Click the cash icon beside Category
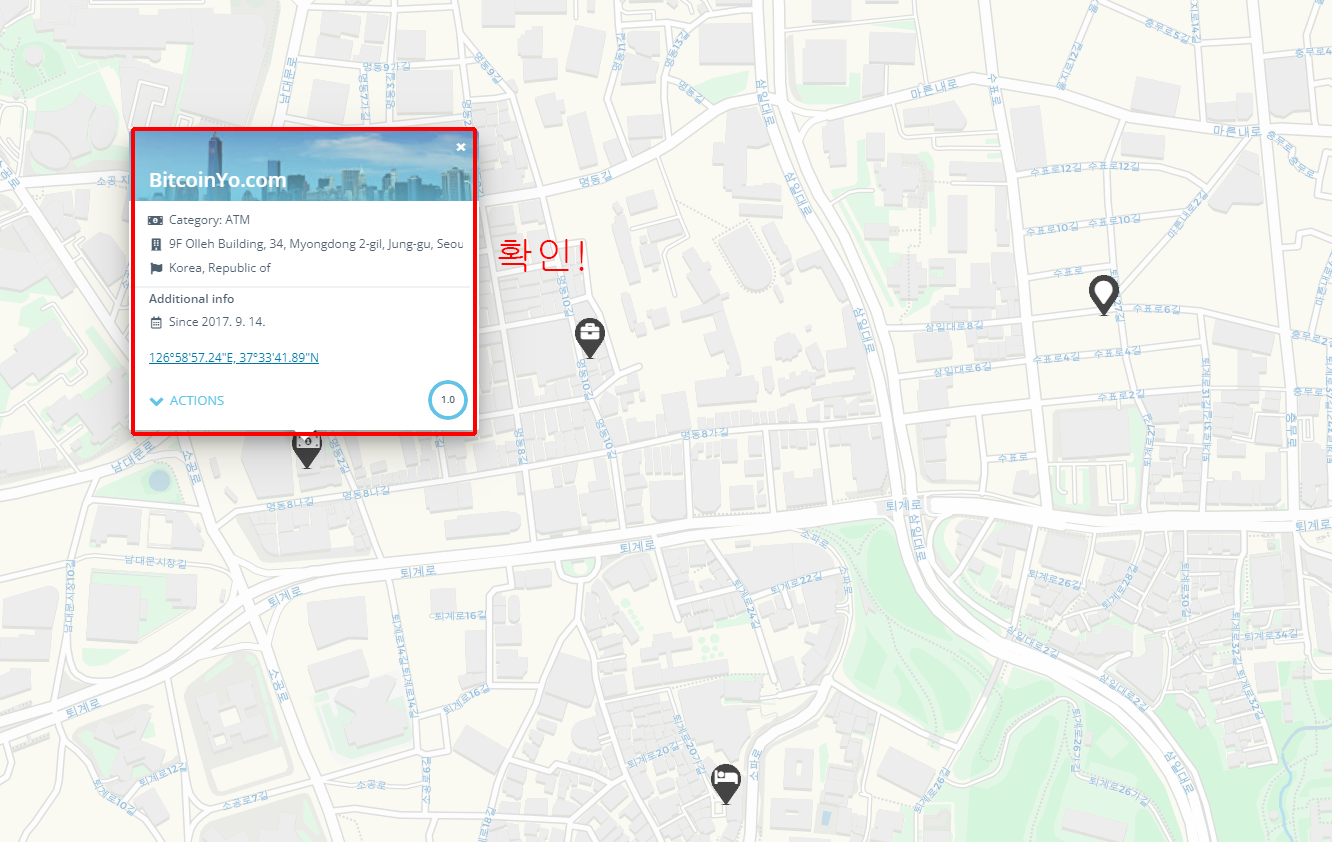Viewport: 1332px width, 842px height. [x=155, y=220]
